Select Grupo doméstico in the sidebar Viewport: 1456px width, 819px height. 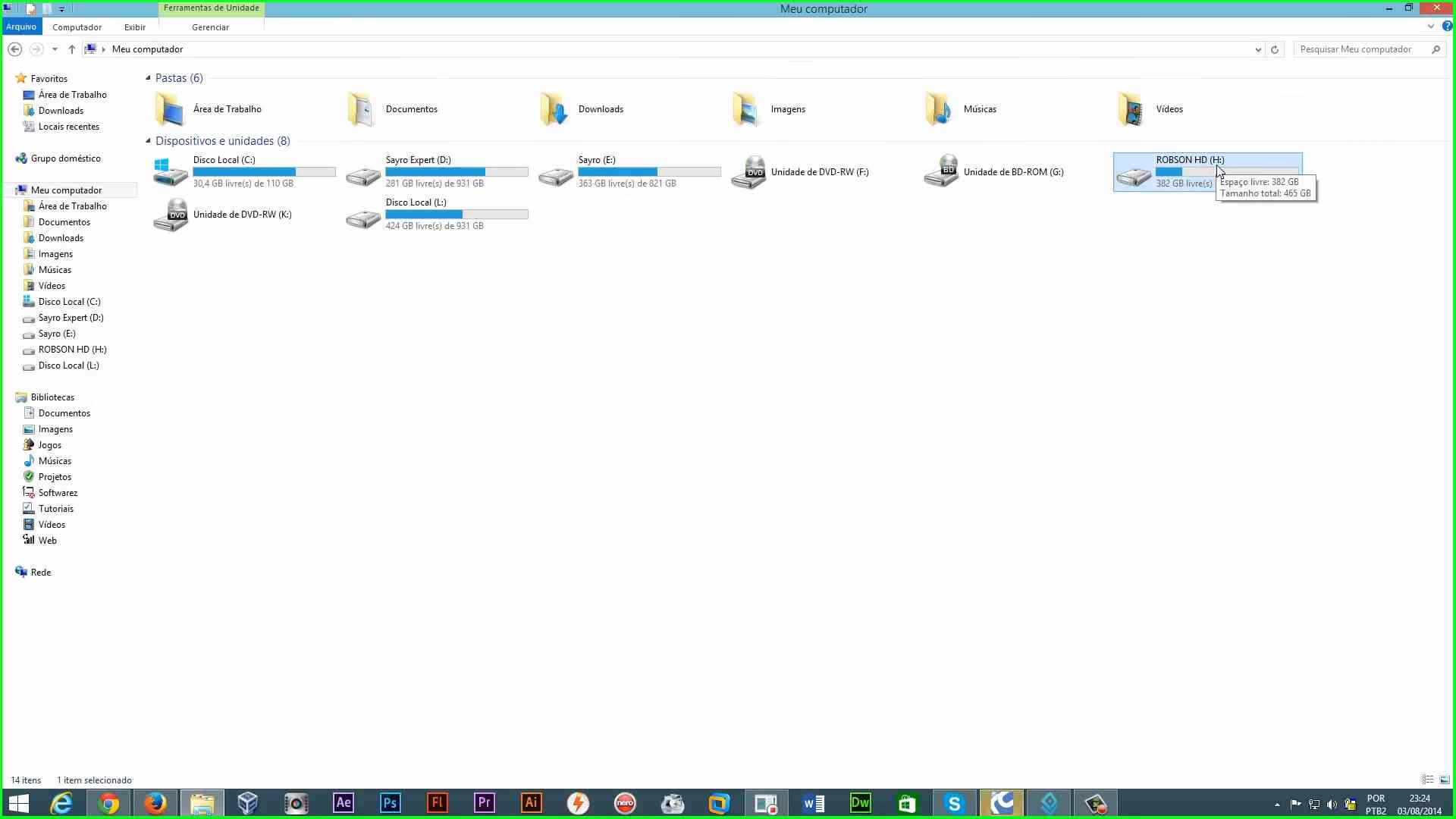tap(65, 158)
